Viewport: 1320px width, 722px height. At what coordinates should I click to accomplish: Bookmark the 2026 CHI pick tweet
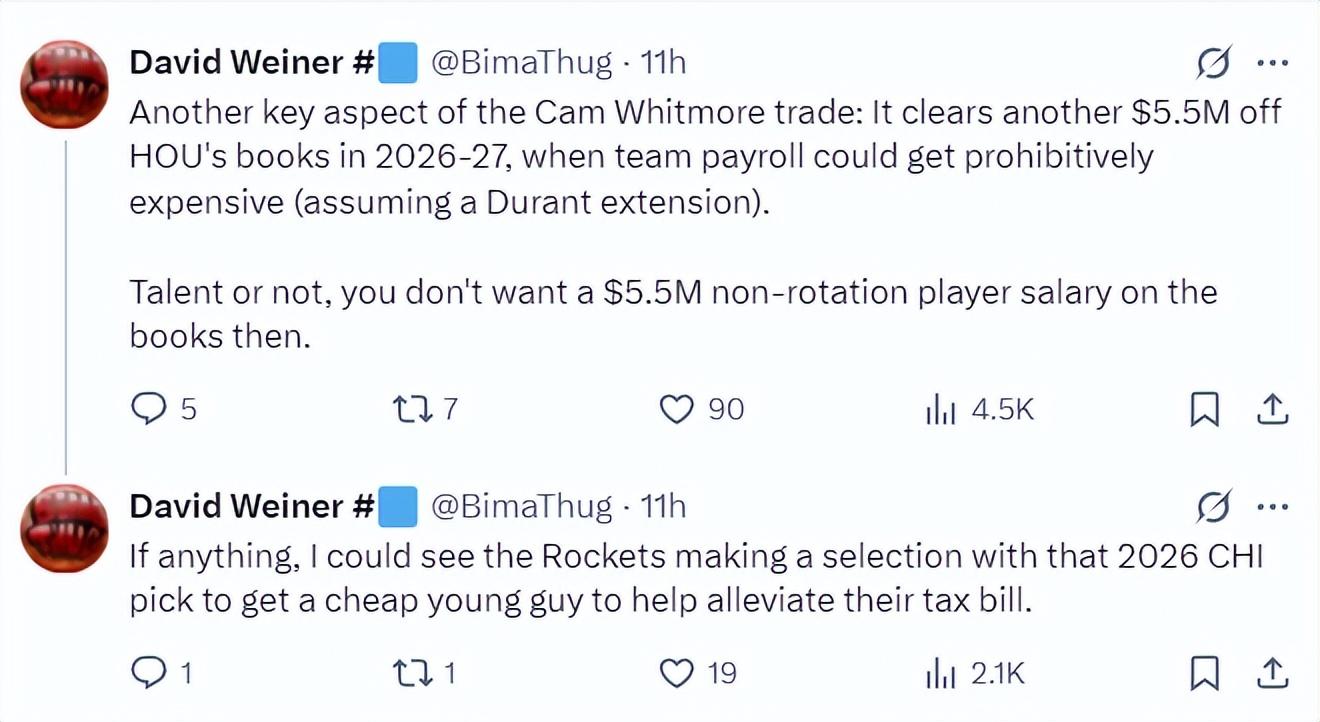click(x=1205, y=675)
